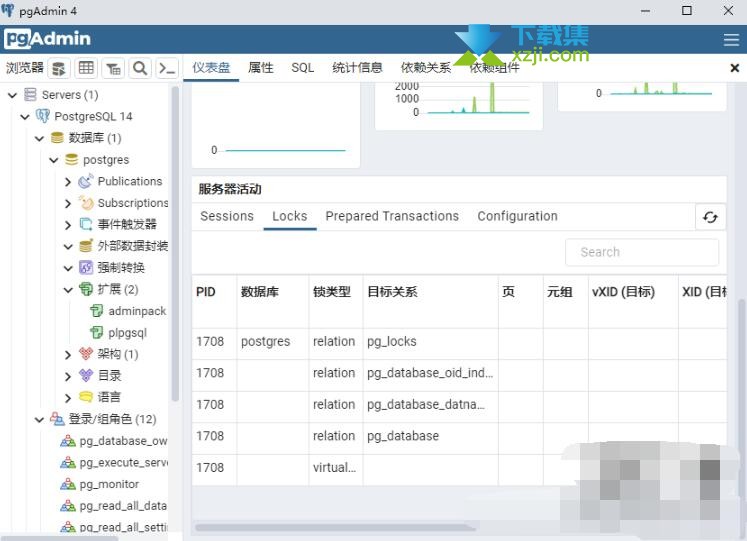Click the 目标关系 column header
The image size is (747, 541).
coord(431,301)
